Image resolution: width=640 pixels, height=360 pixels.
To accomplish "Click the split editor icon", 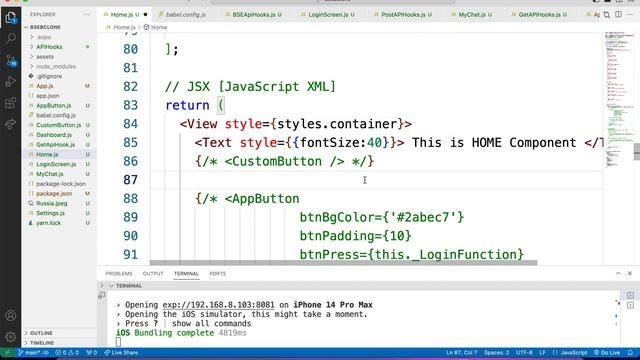I will tap(619, 15).
